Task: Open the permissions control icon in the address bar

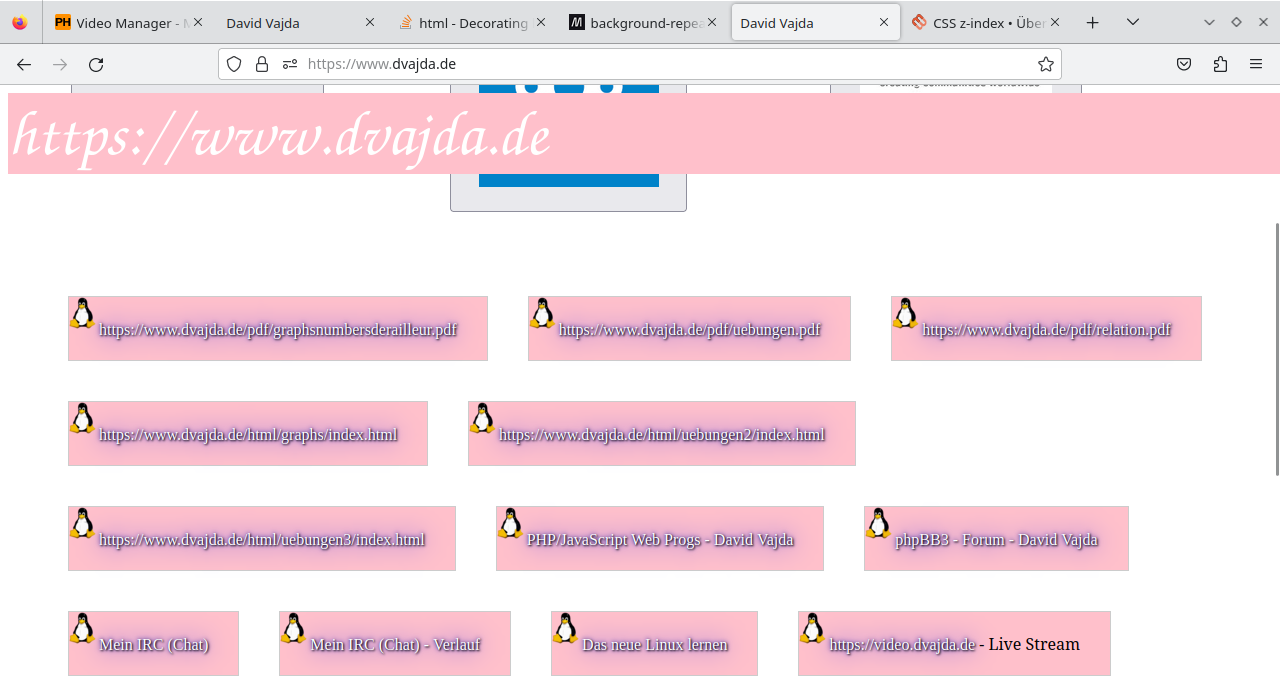Action: tap(288, 63)
